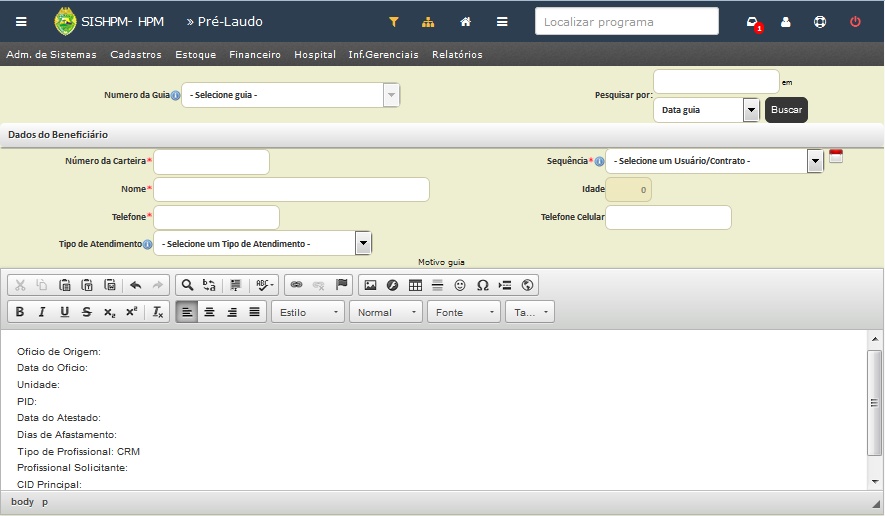
Task: Open the list menu icon beside home
Action: click(502, 22)
